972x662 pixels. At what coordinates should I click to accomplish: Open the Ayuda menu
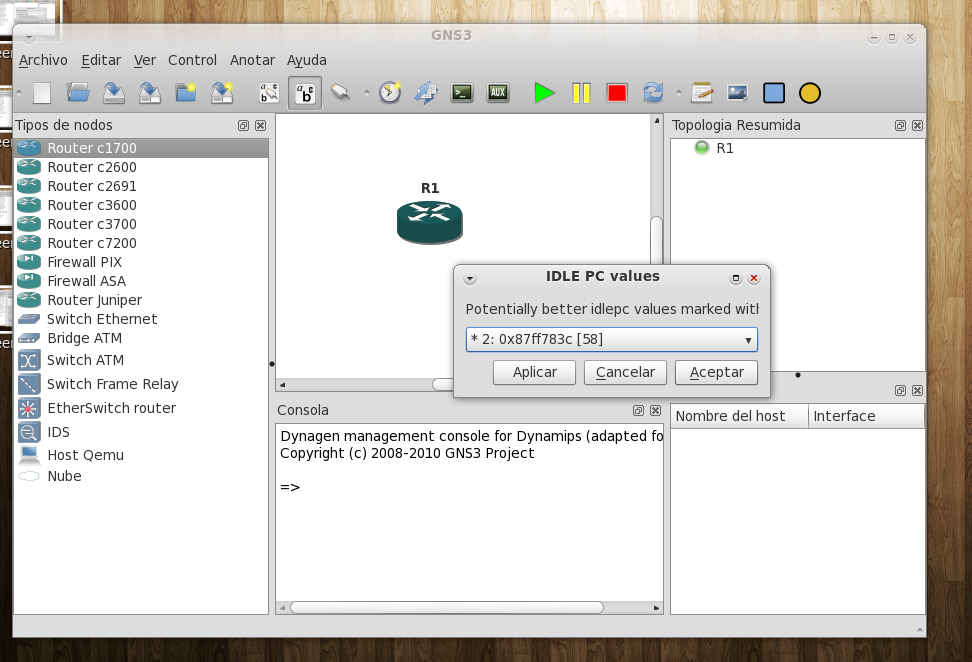pos(306,60)
